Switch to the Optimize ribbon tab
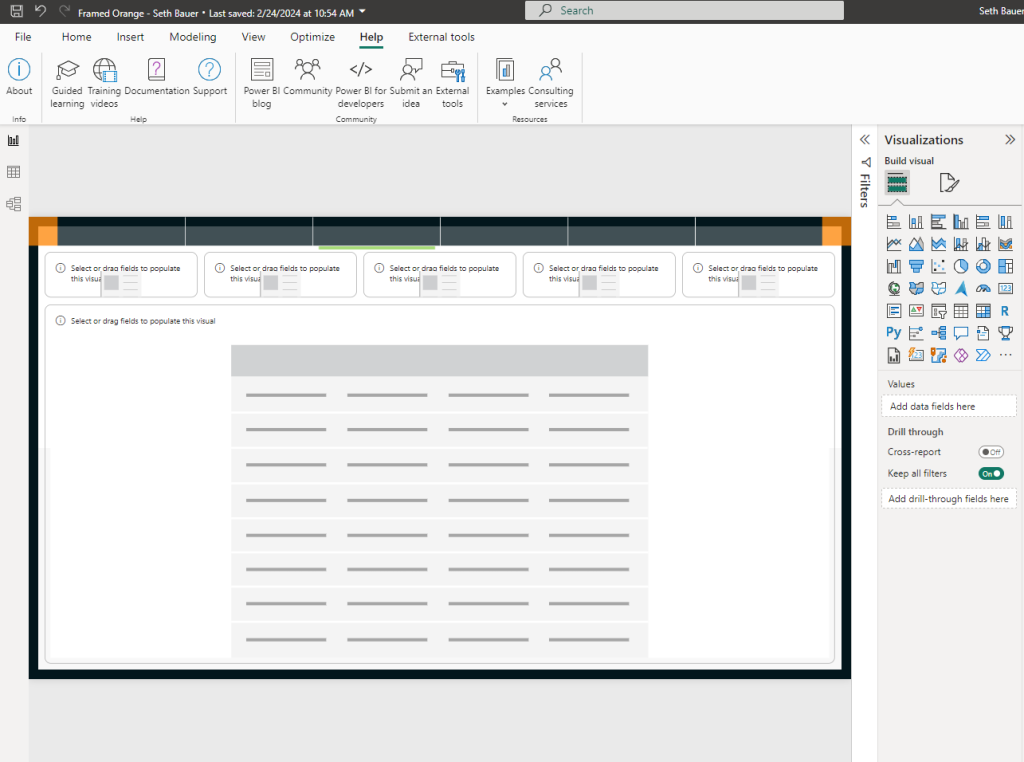1024x762 pixels. (x=312, y=37)
